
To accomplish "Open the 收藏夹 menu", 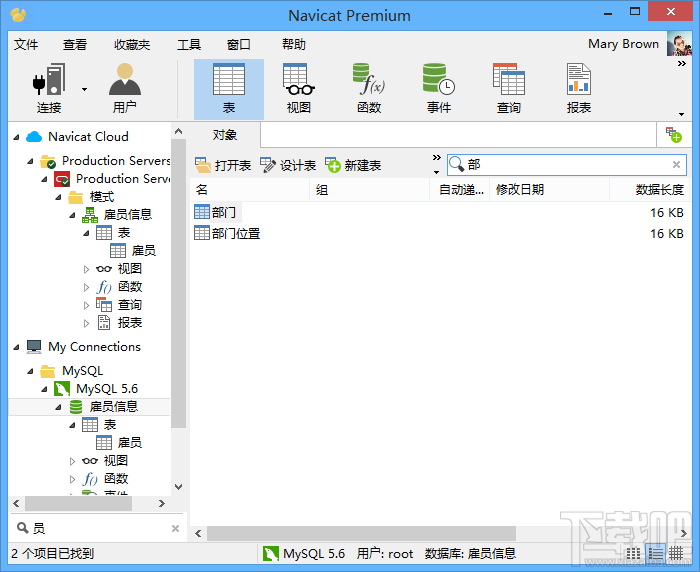I will (x=132, y=45).
